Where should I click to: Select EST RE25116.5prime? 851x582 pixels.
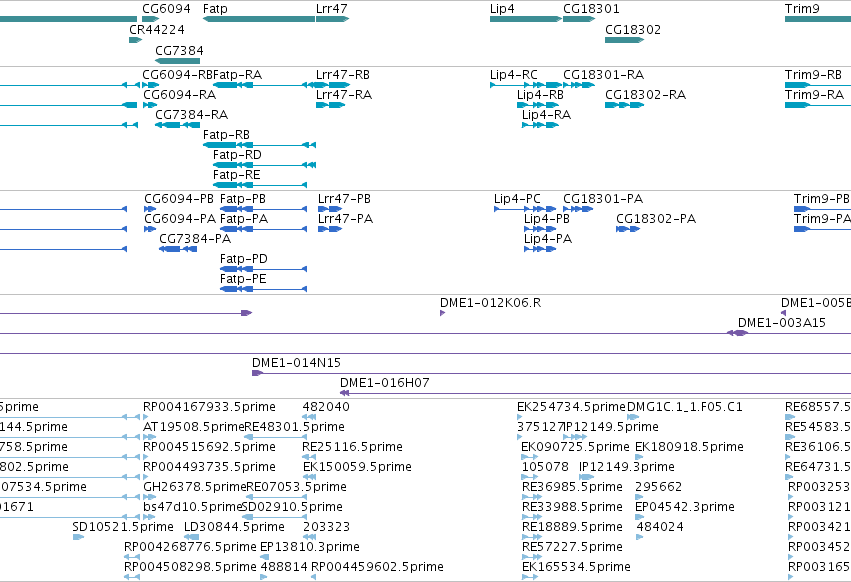coord(309,458)
